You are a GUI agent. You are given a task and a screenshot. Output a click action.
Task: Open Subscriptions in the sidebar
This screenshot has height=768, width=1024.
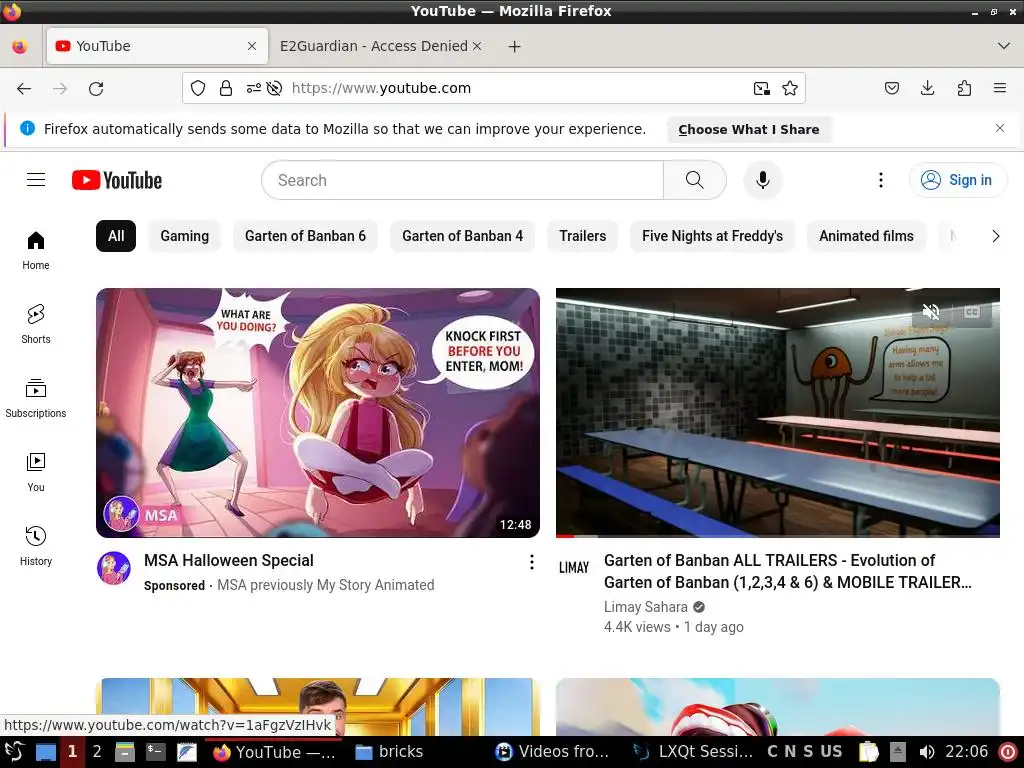pyautogui.click(x=36, y=398)
